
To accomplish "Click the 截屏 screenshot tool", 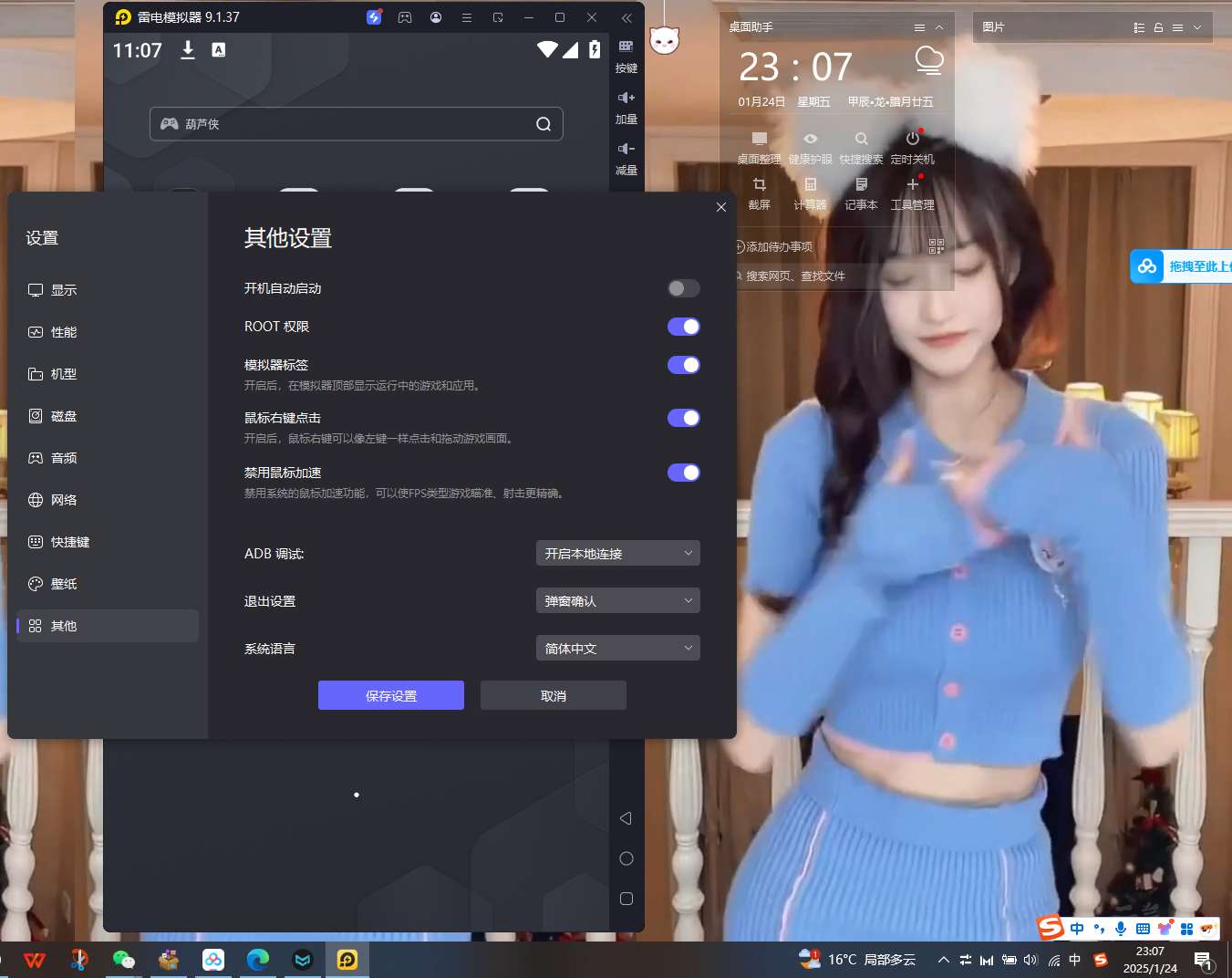I will coord(759,194).
